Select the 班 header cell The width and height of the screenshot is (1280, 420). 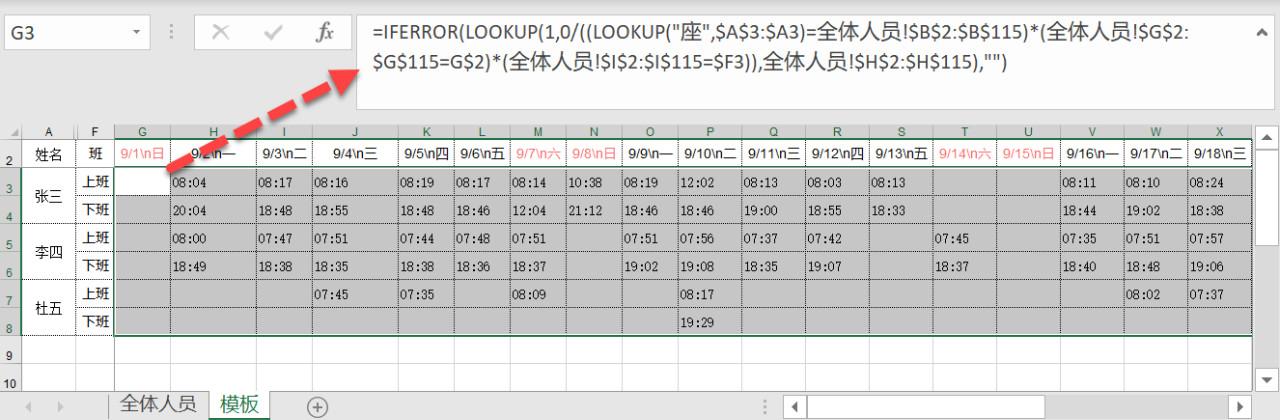95,155
